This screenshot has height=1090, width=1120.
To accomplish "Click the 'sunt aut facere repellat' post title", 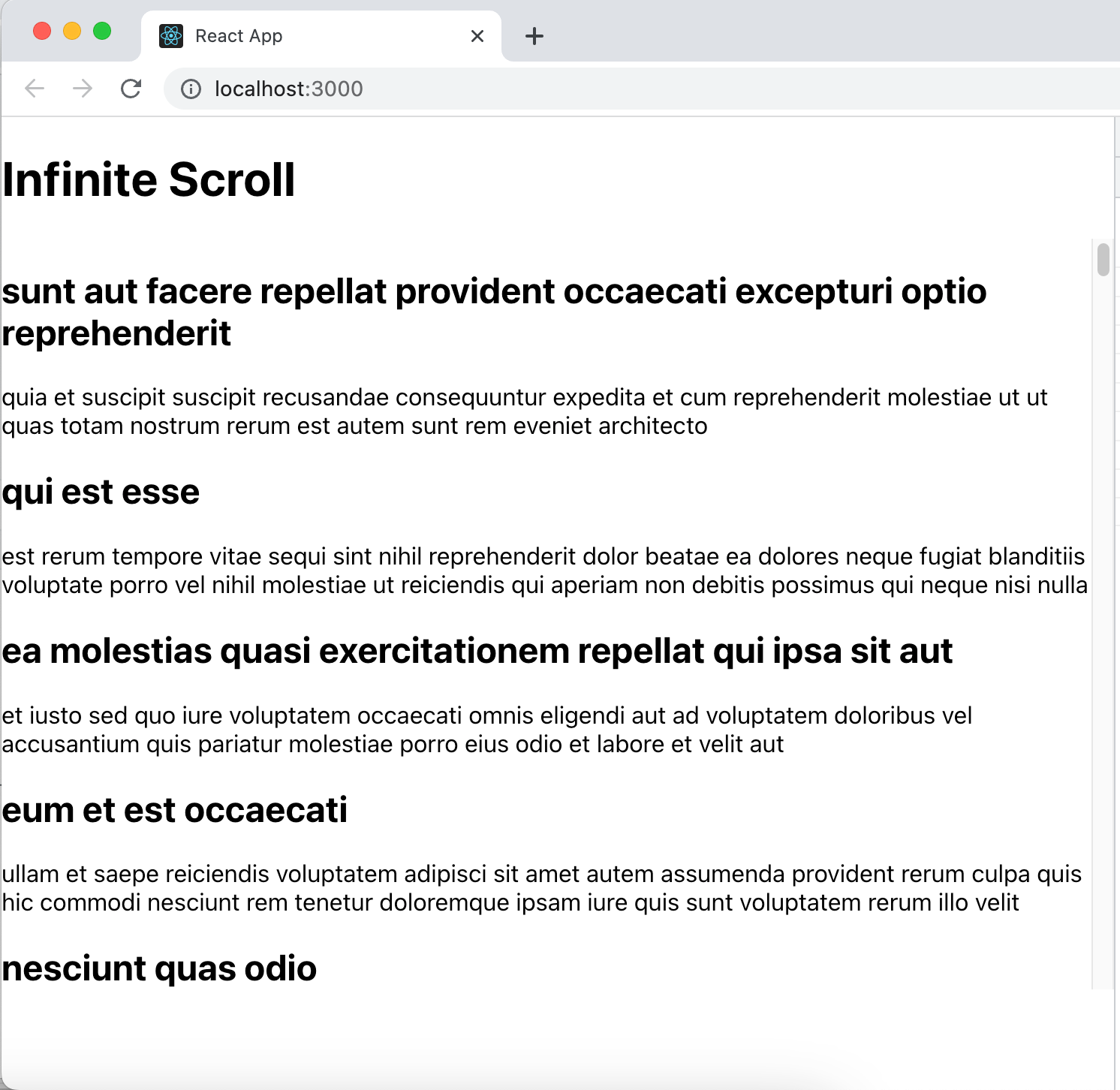I will coord(494,312).
